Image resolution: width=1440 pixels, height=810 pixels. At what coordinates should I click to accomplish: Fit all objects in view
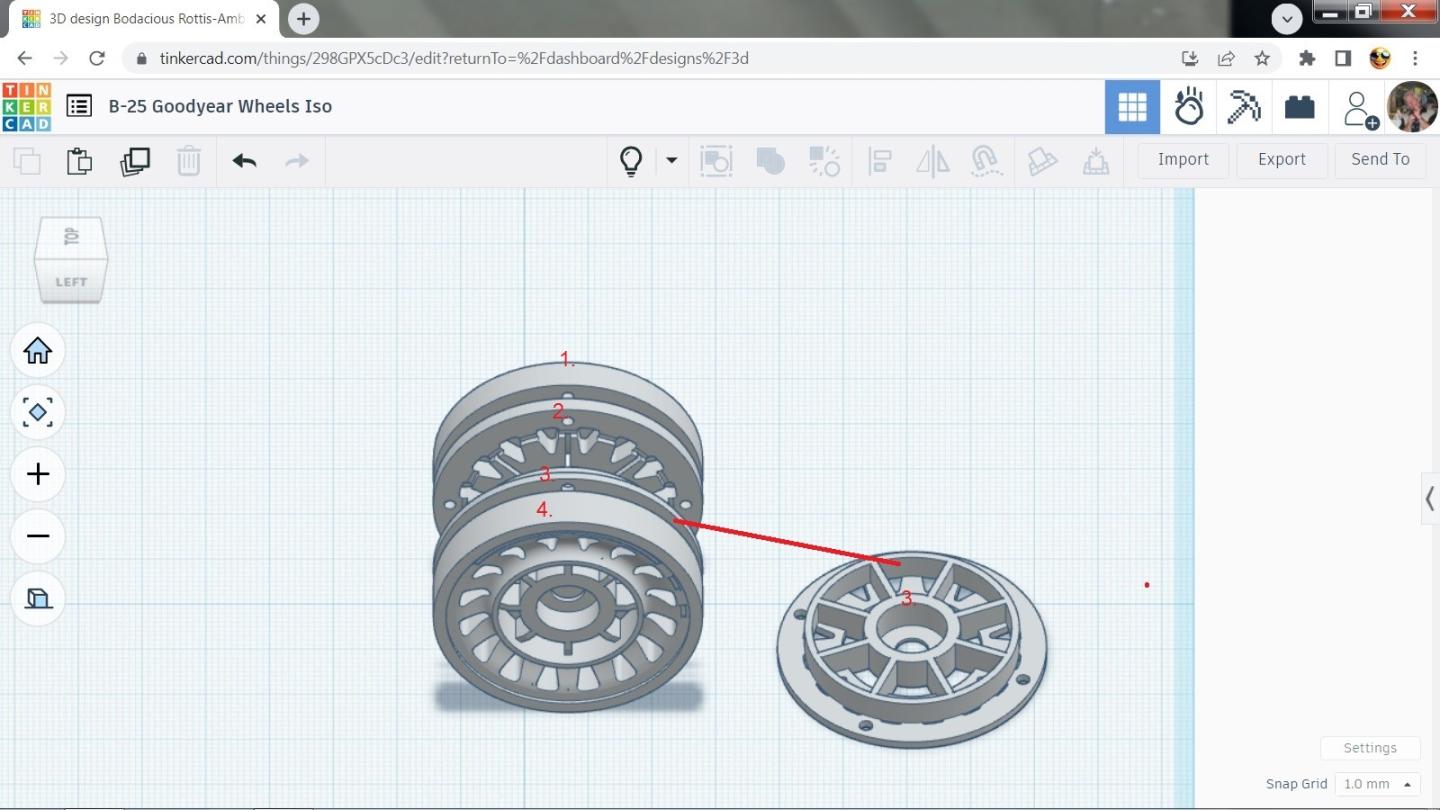[x=38, y=412]
